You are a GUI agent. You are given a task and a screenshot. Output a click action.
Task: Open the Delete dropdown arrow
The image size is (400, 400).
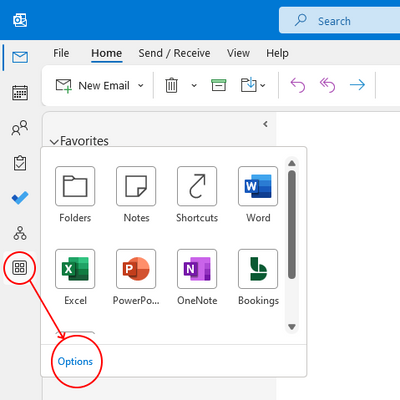pos(194,86)
